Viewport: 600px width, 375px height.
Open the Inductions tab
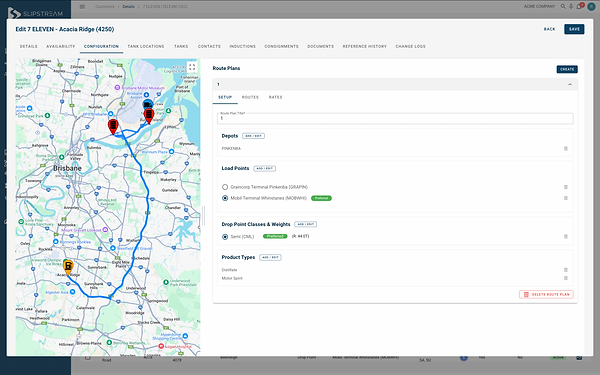[243, 46]
